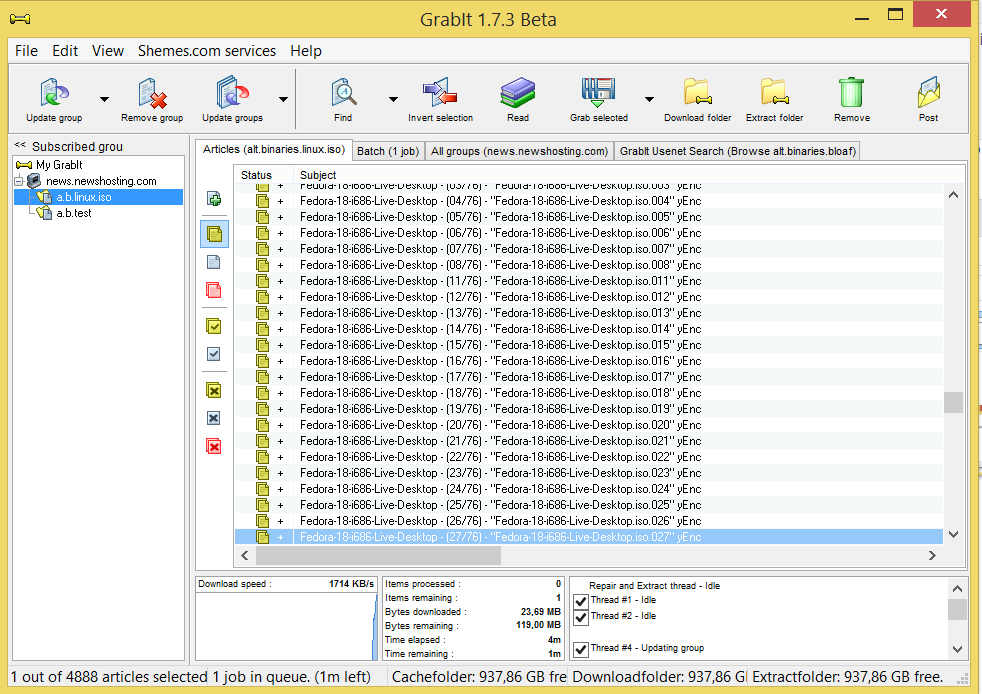Image resolution: width=982 pixels, height=694 pixels.
Task: Click the thread panel scroll-down arrow
Action: [x=957, y=650]
